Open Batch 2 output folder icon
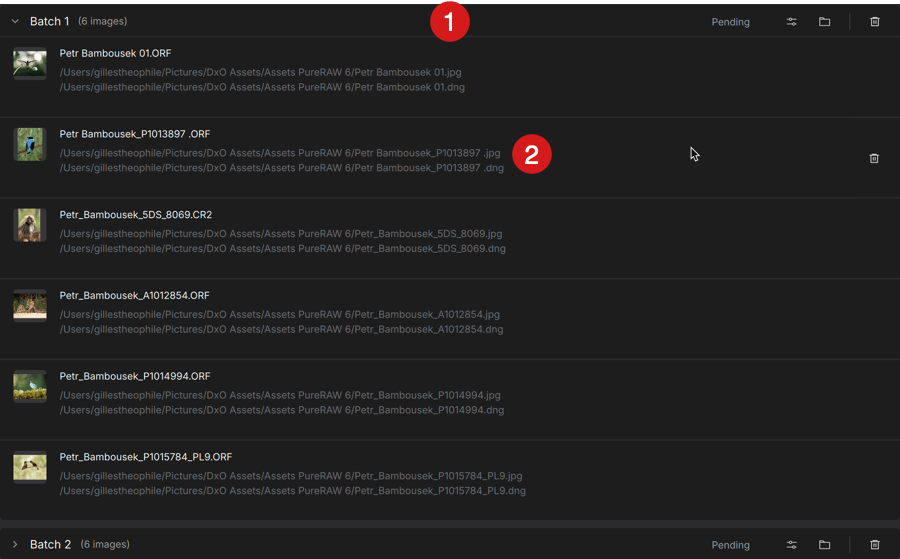Screen dimensions: 900x559 click(824, 545)
